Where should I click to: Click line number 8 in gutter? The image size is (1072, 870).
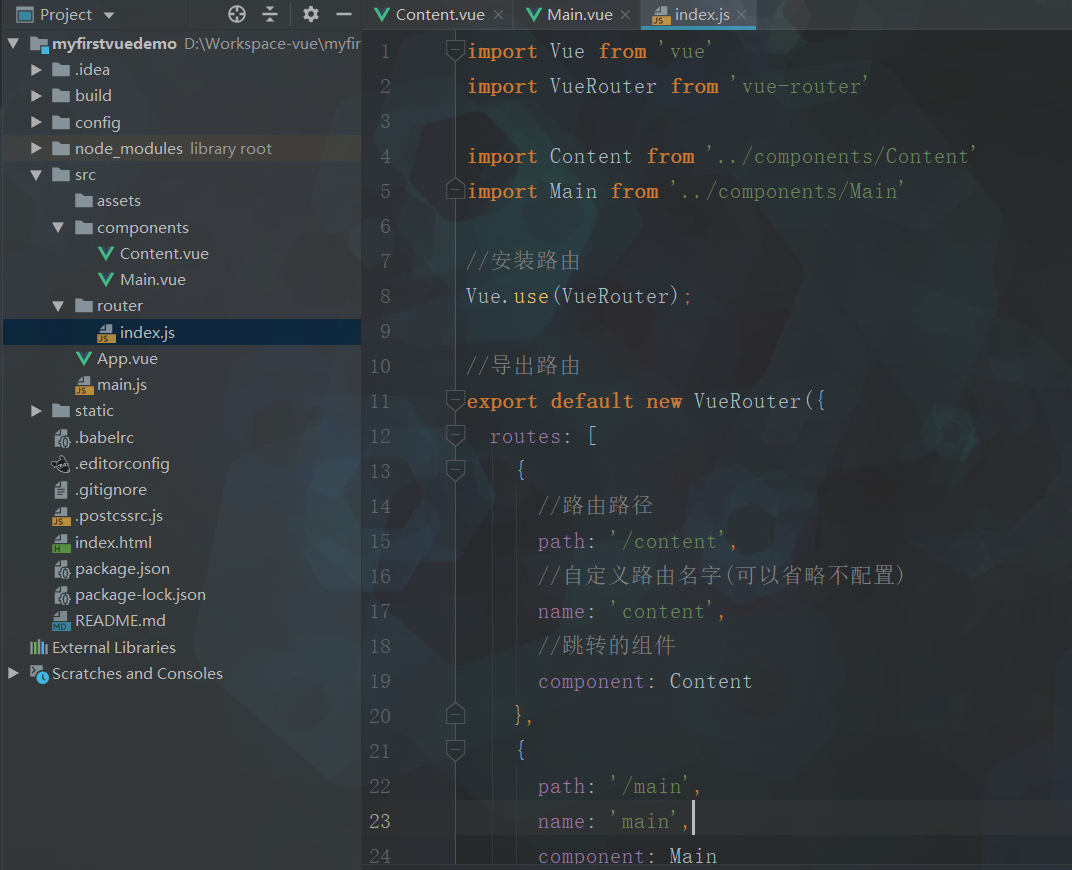(x=386, y=296)
